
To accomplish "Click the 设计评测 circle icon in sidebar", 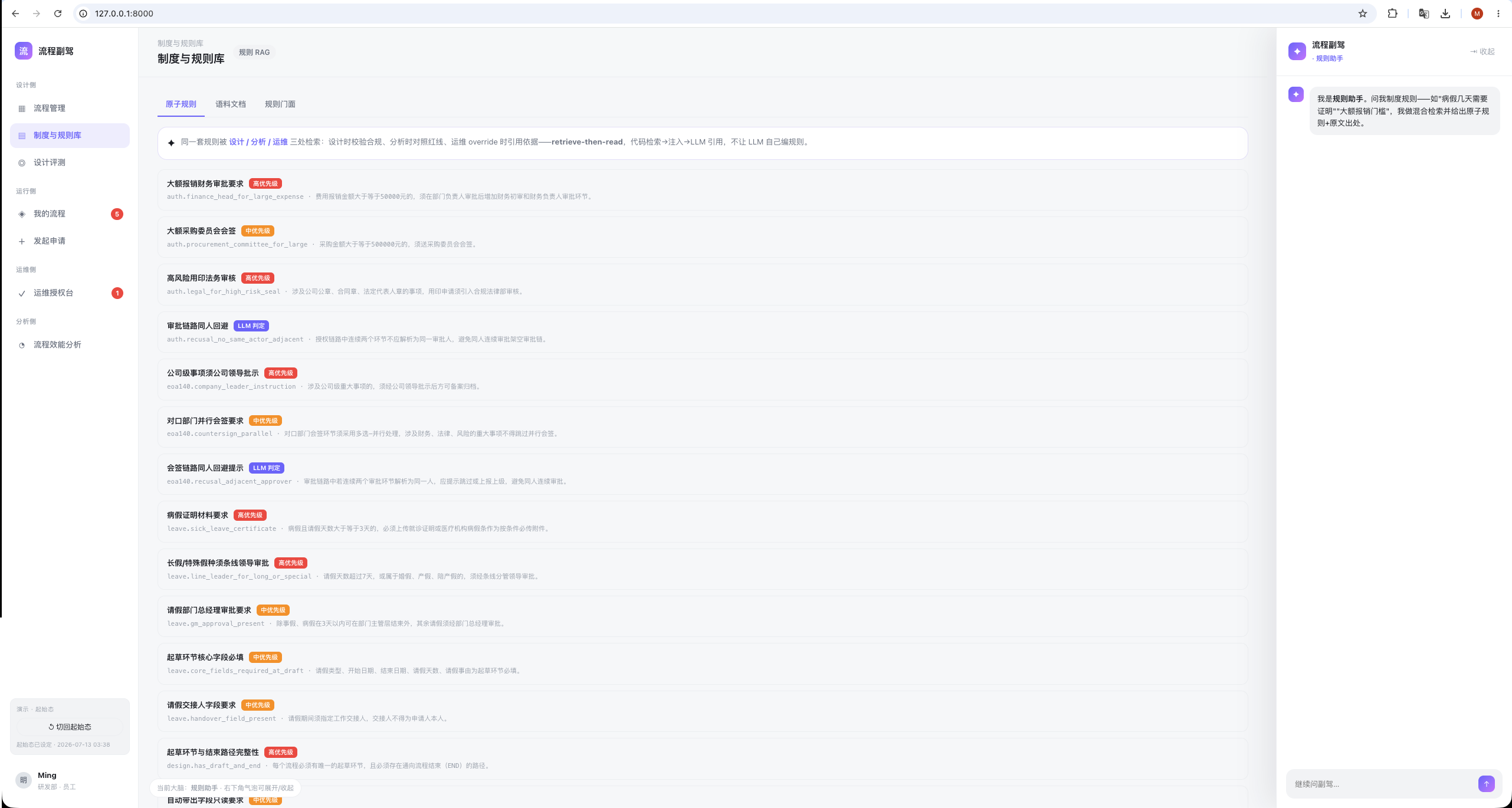I will pyautogui.click(x=22, y=163).
